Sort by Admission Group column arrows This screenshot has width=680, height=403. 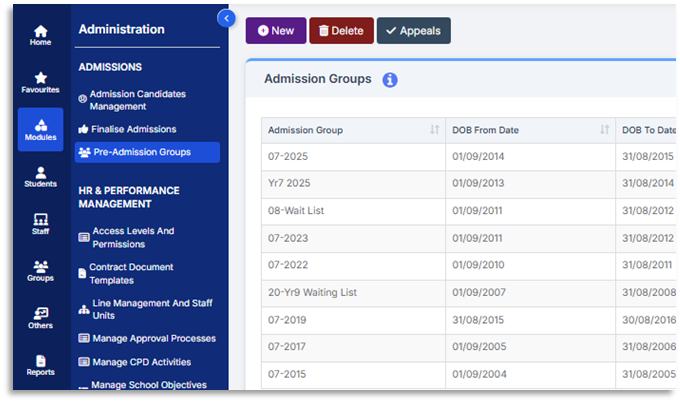(x=434, y=130)
